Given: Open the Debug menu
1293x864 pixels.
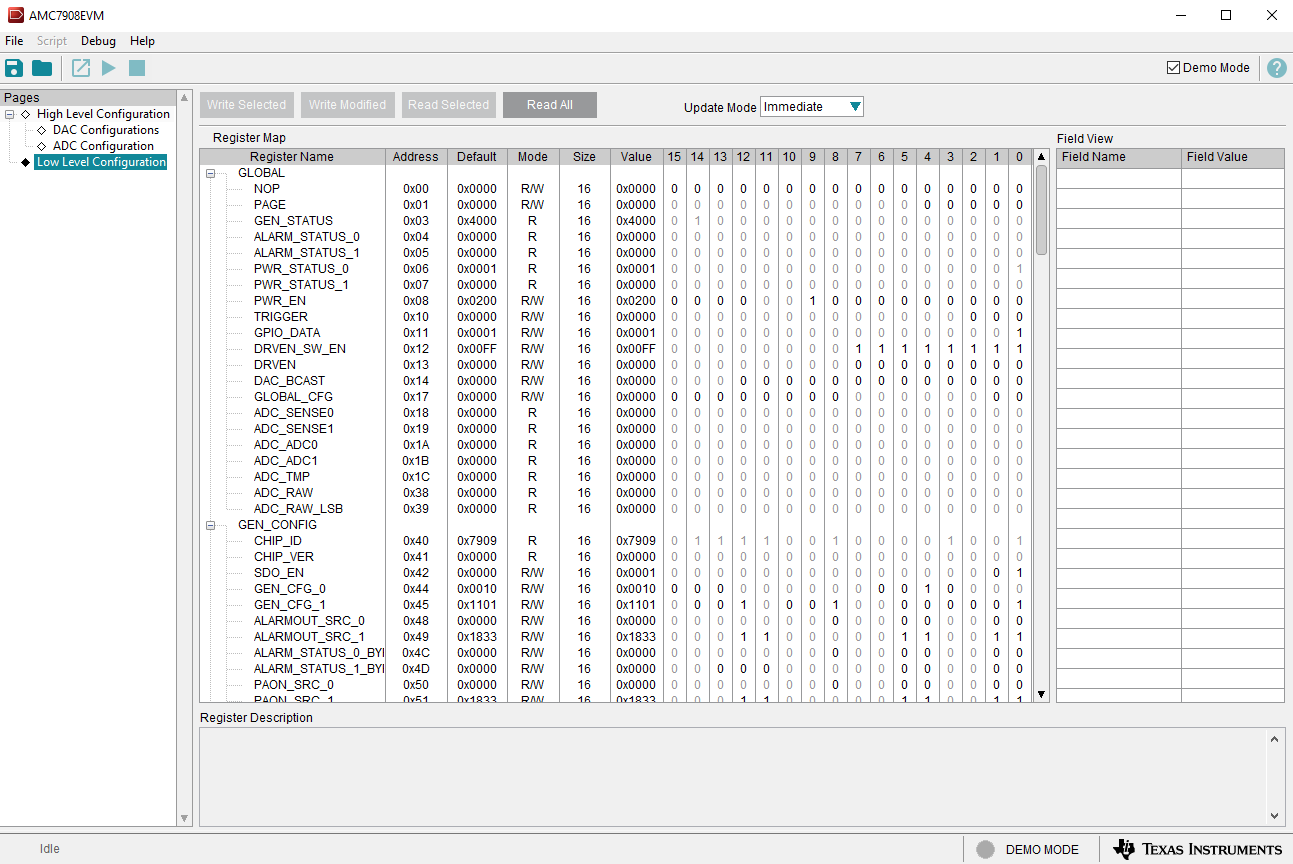Looking at the screenshot, I should [x=98, y=41].
